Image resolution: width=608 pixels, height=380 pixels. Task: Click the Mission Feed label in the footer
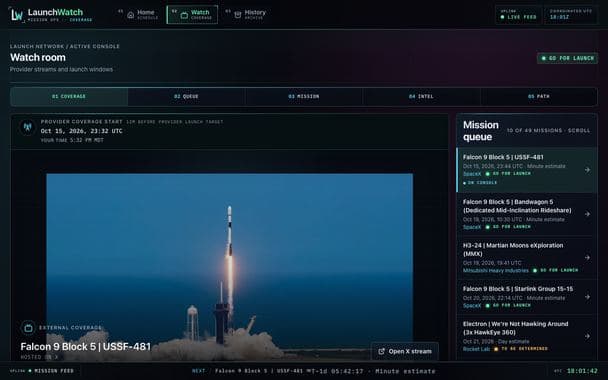54,371
